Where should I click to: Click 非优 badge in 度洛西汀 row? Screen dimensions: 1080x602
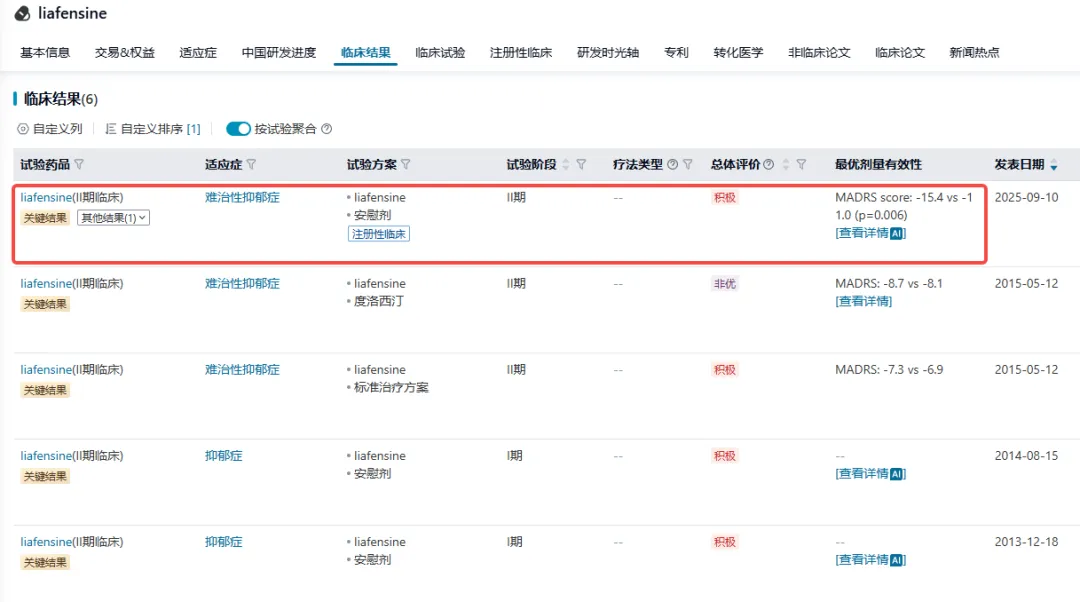point(725,283)
